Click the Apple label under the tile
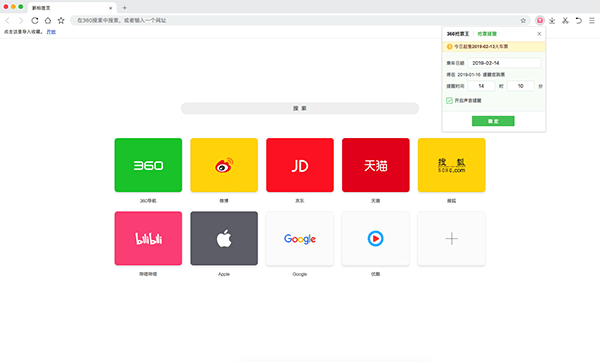This screenshot has width=600, height=362. click(x=224, y=274)
